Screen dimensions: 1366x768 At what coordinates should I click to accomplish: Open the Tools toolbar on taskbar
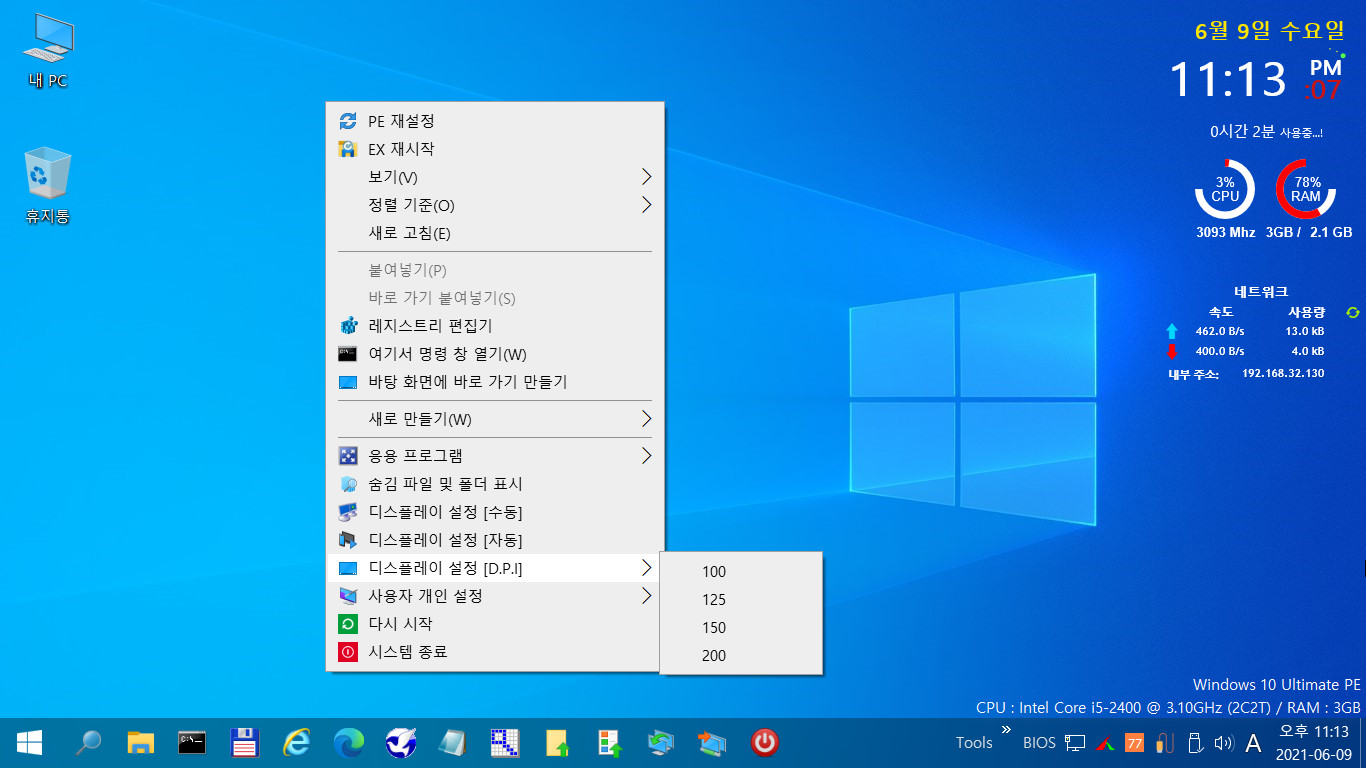(974, 743)
